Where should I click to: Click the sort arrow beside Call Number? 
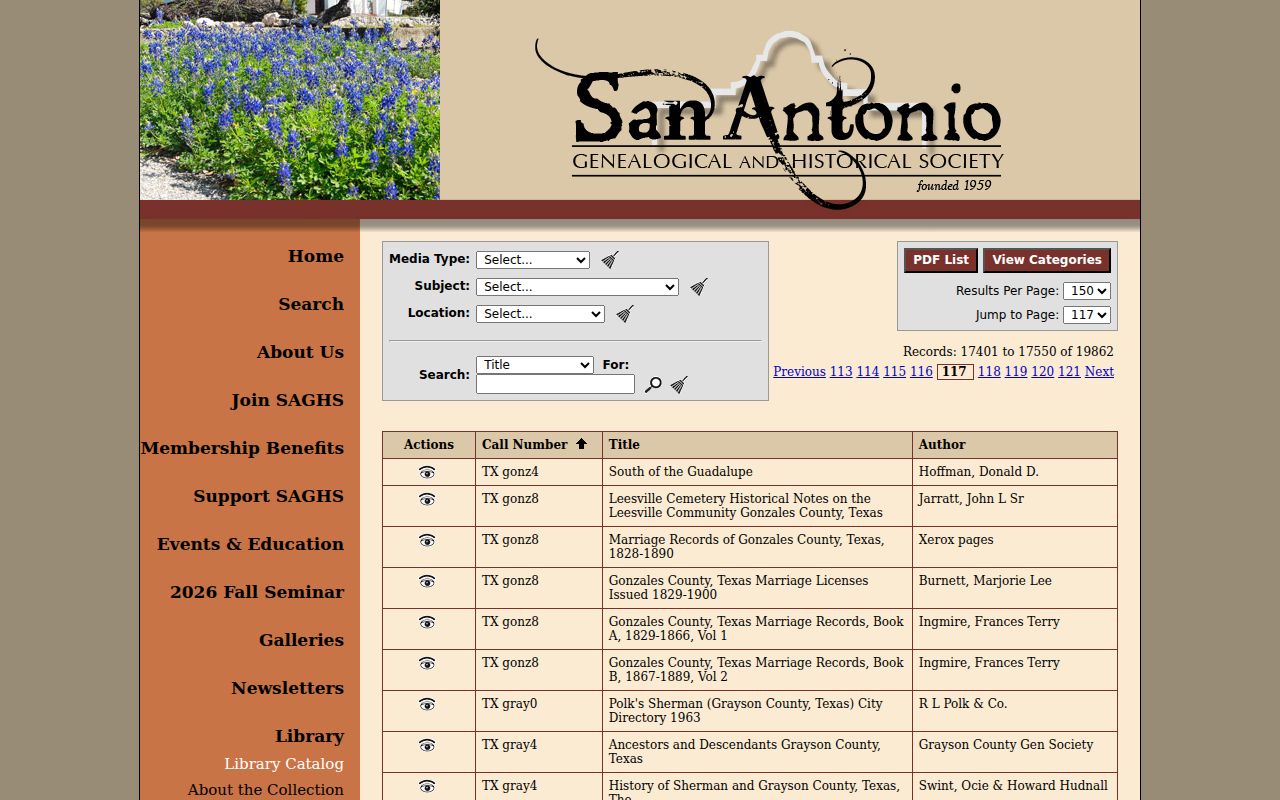click(x=581, y=444)
